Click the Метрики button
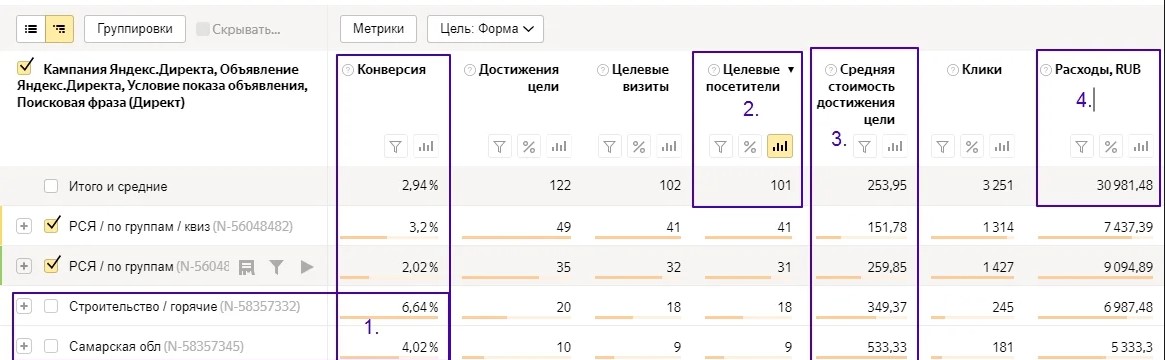The image size is (1165, 360). click(x=379, y=29)
